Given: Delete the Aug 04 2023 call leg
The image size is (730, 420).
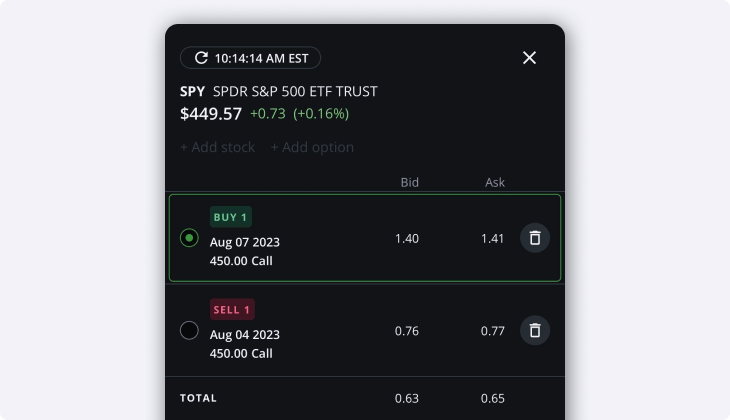Looking at the screenshot, I should click(535, 330).
